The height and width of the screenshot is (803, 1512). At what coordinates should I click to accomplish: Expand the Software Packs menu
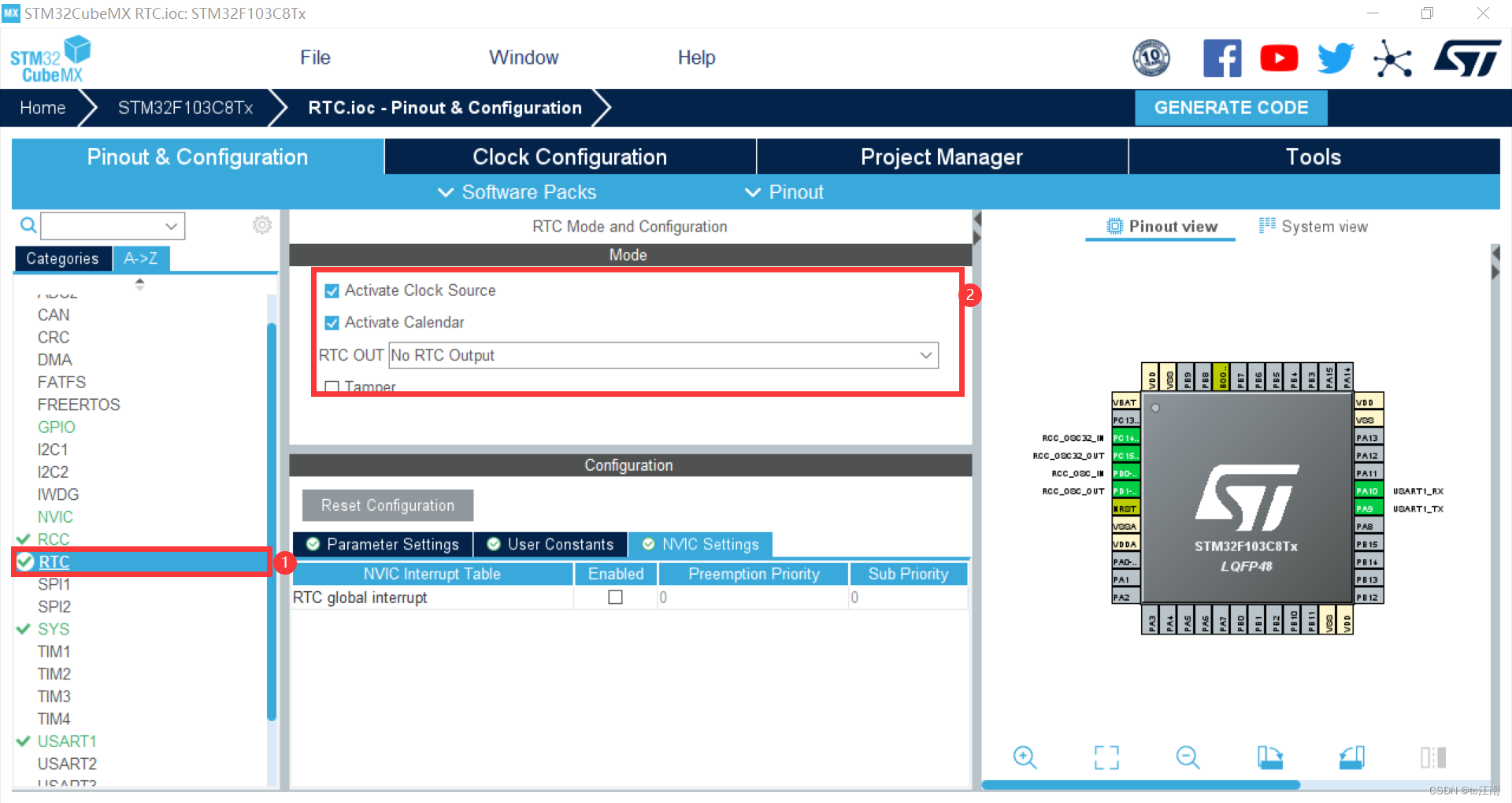click(517, 192)
